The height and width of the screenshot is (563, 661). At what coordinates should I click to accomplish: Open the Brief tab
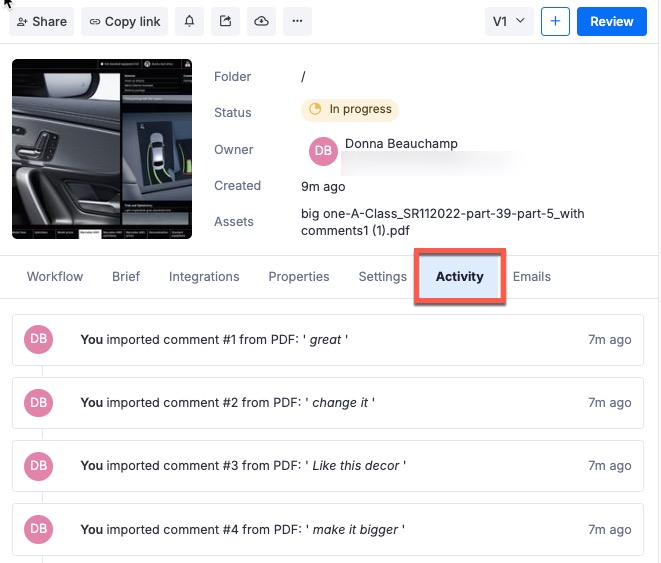pos(126,277)
